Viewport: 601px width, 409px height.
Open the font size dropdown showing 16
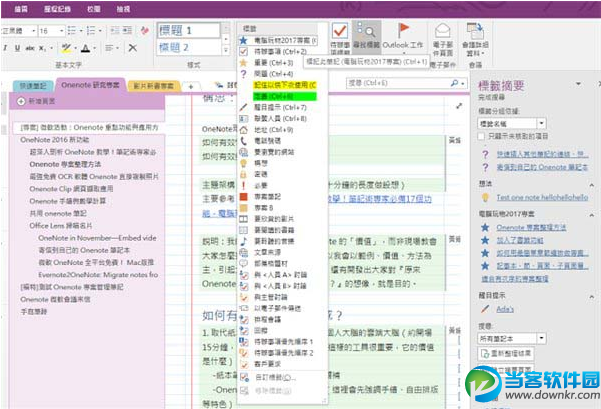tap(48, 31)
